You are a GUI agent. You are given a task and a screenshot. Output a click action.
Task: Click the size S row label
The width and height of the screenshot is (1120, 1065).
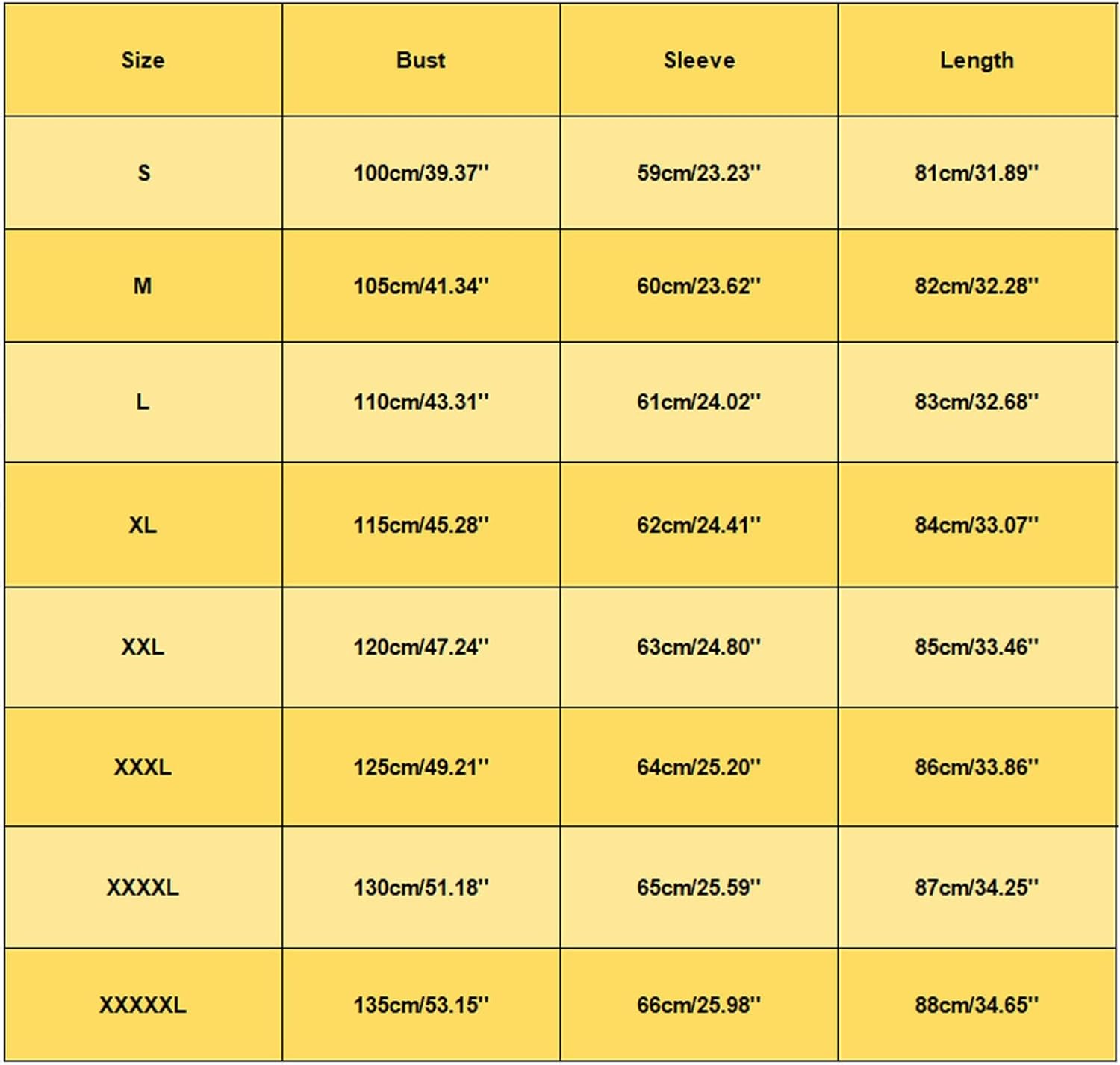point(143,173)
